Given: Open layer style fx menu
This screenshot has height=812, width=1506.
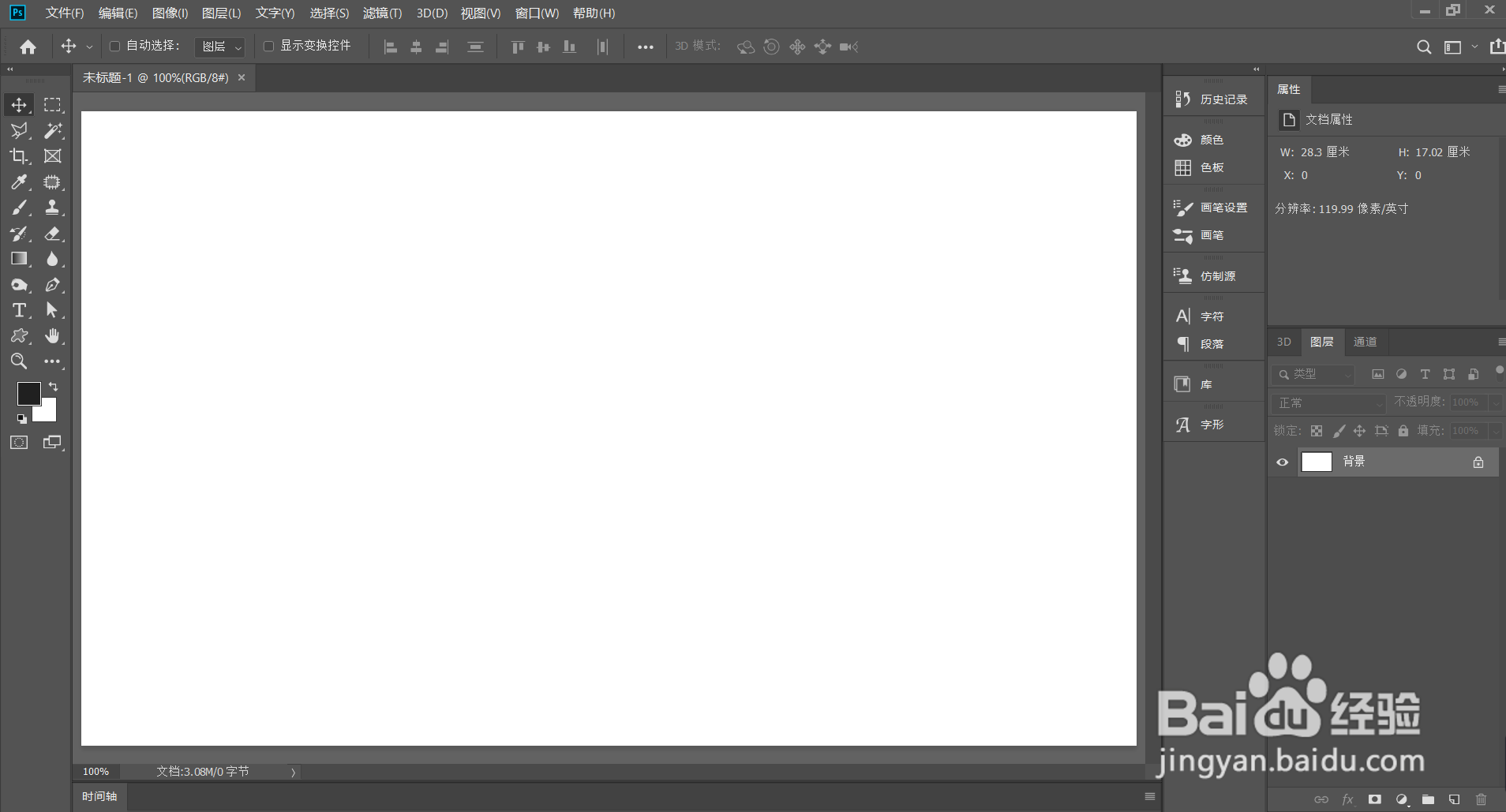Looking at the screenshot, I should [x=1347, y=799].
